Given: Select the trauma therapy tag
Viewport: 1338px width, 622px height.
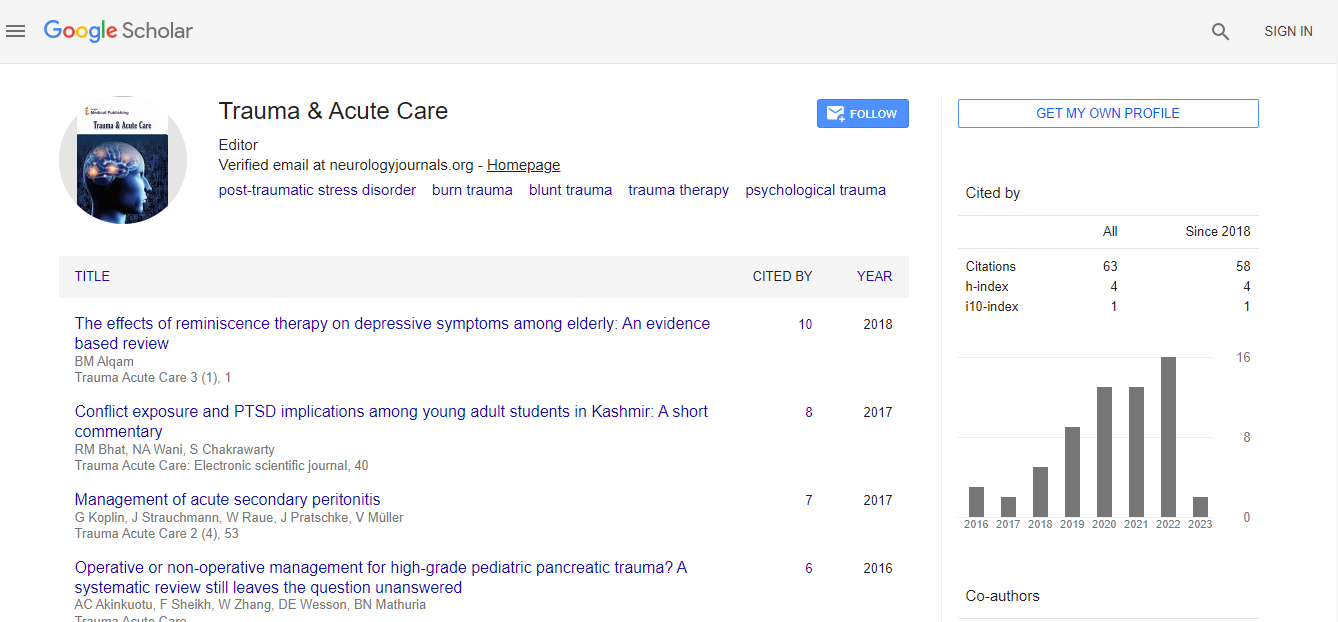Looking at the screenshot, I should click(x=678, y=190).
